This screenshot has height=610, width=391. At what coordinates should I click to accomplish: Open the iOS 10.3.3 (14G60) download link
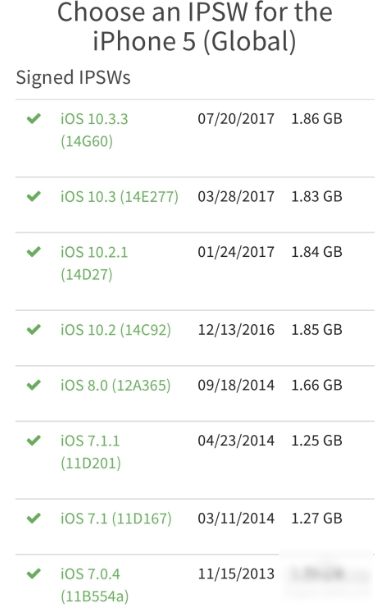(x=94, y=130)
